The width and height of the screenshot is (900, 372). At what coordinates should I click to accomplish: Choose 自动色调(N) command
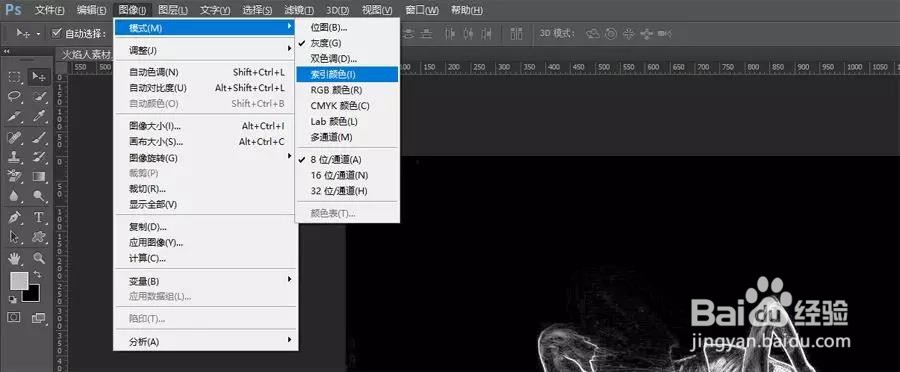(205, 72)
